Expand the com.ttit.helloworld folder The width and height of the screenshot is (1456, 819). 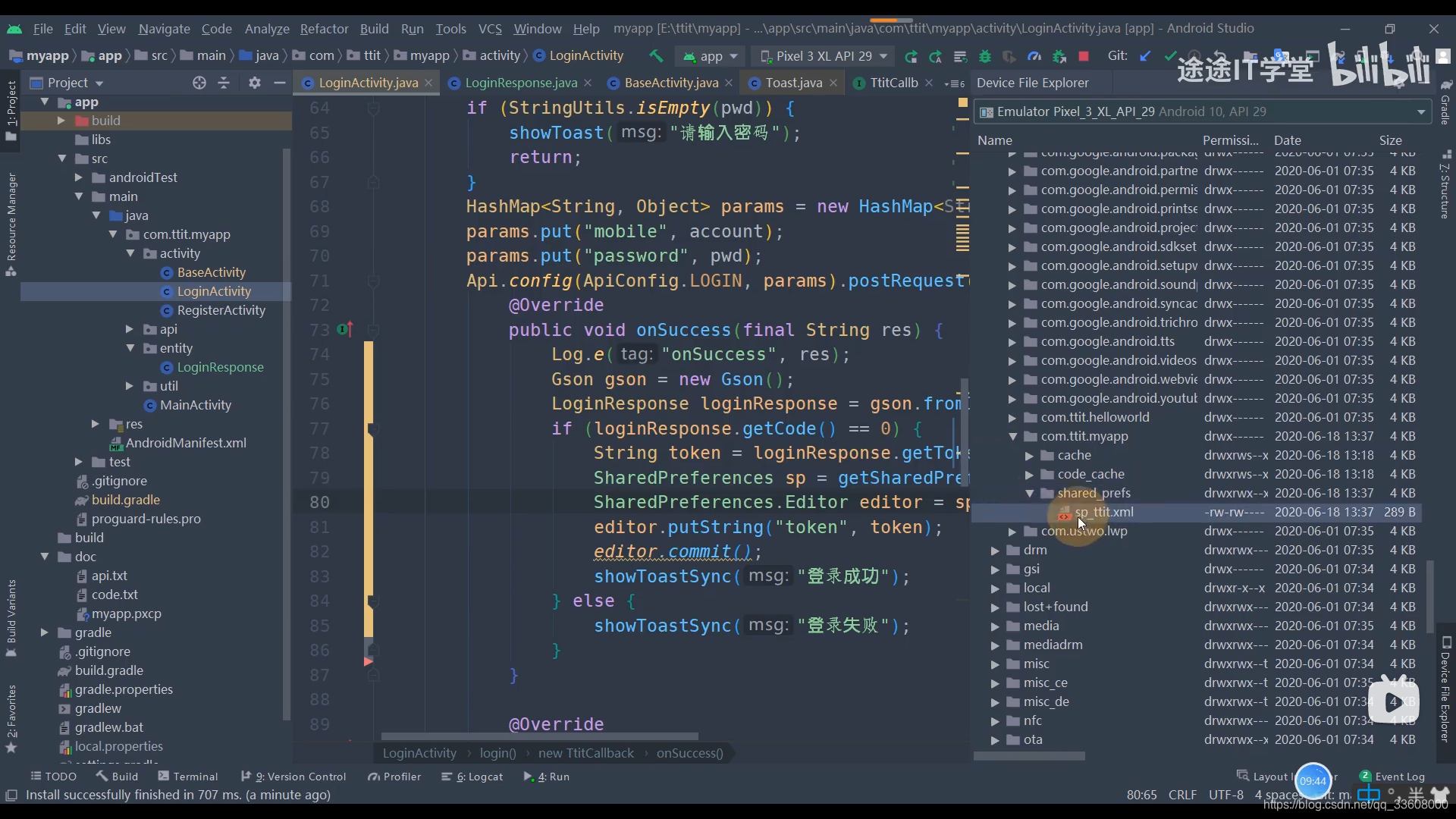click(x=1012, y=417)
